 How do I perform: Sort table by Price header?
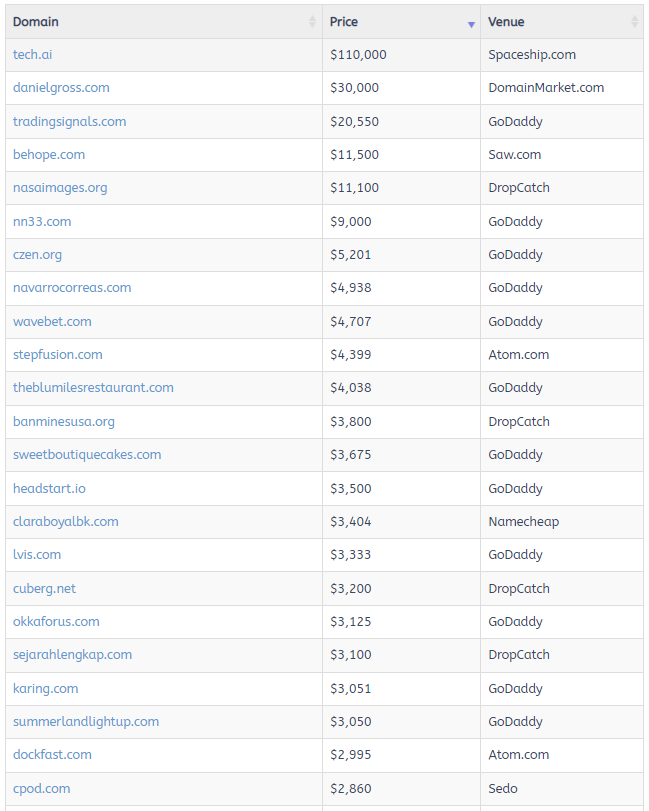344,22
